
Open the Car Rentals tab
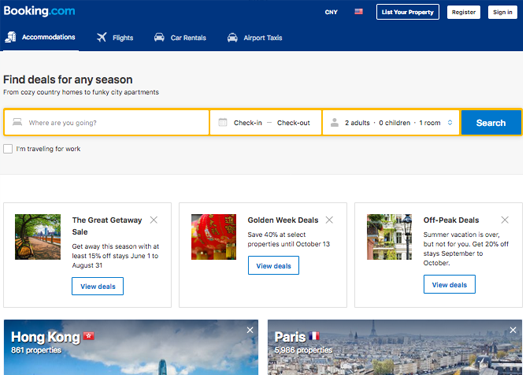coord(180,38)
